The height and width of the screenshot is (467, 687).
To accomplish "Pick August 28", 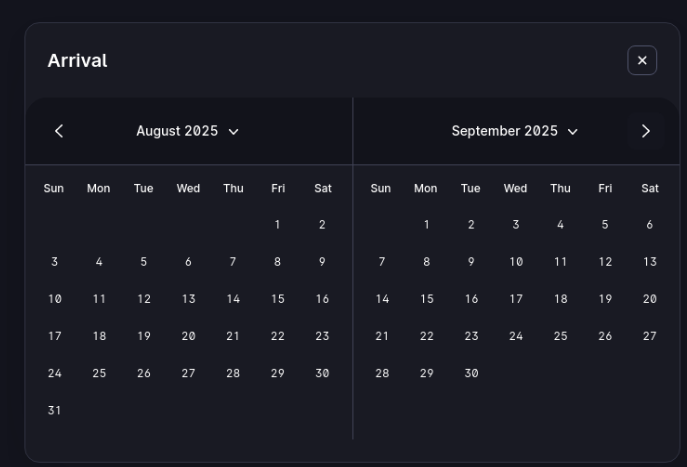I will (x=233, y=374).
